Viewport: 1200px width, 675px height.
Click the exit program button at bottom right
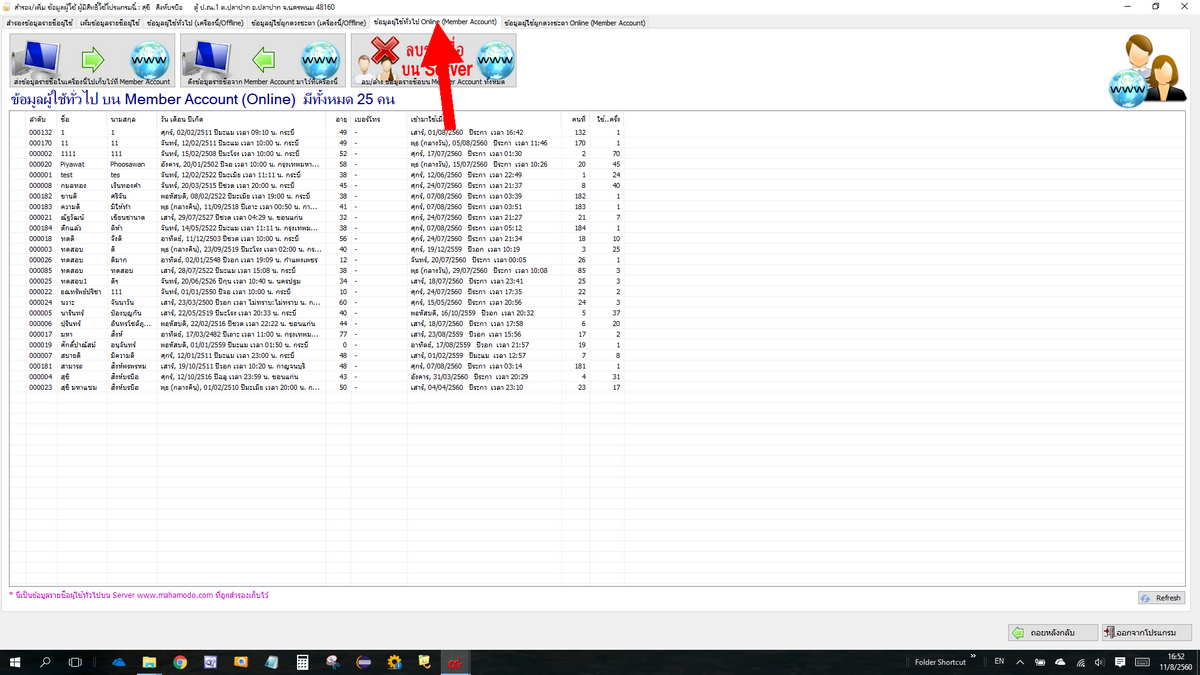tap(1146, 633)
